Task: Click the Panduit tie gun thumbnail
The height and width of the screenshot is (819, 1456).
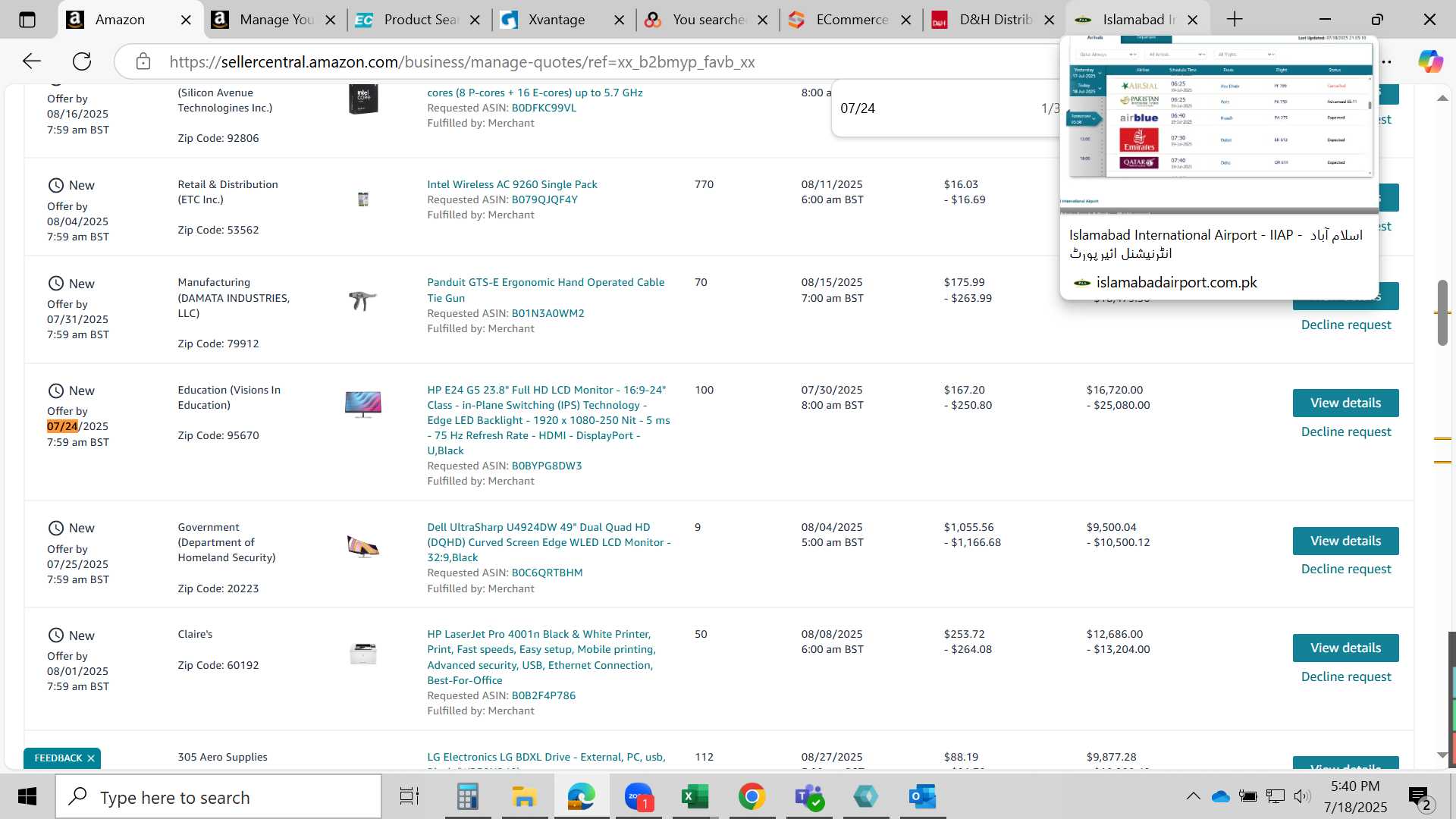Action: 362,300
